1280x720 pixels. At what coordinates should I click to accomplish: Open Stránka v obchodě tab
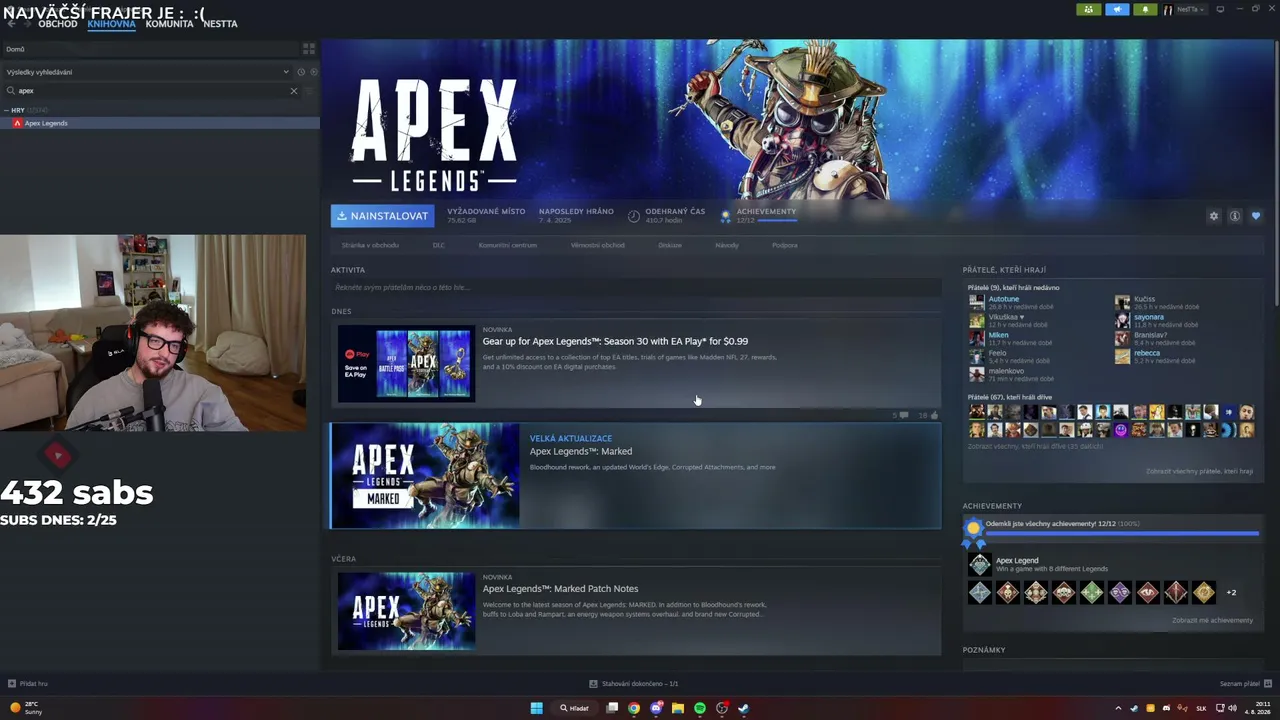370,245
